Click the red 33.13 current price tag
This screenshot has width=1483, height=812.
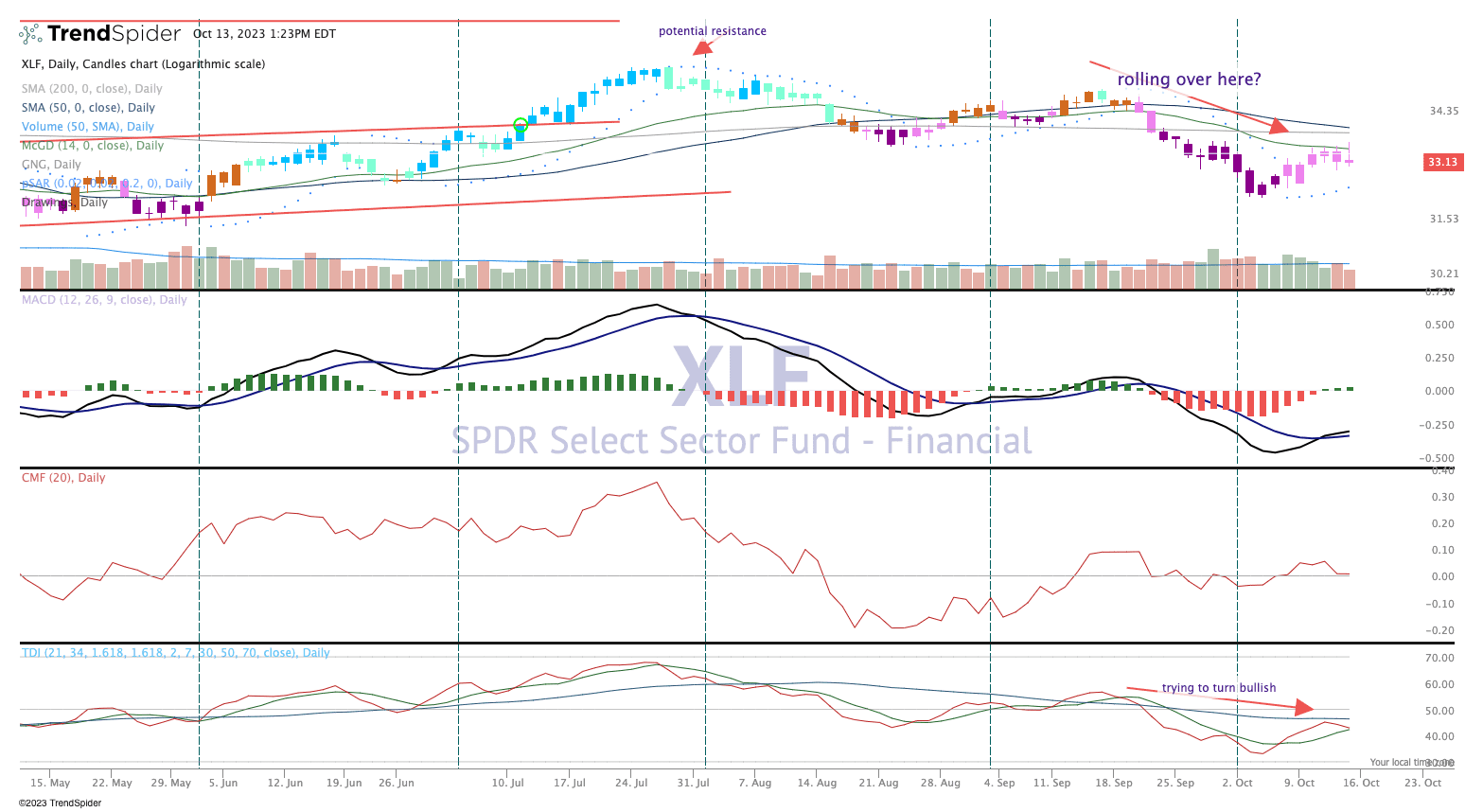(x=1442, y=162)
